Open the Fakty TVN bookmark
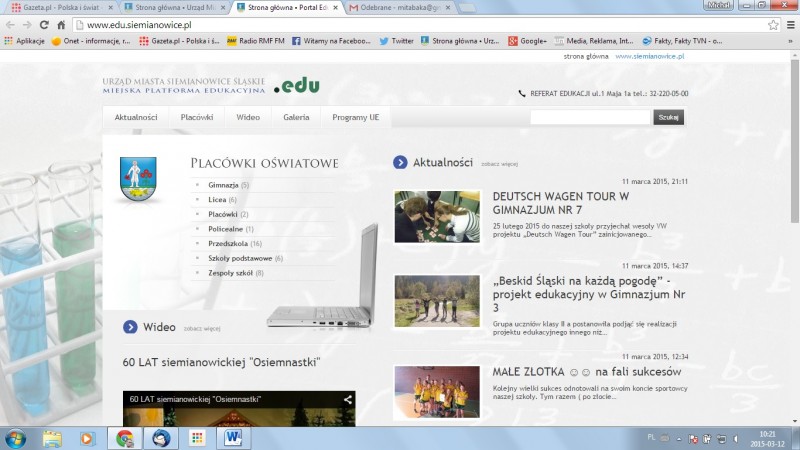800x450 pixels. point(682,41)
